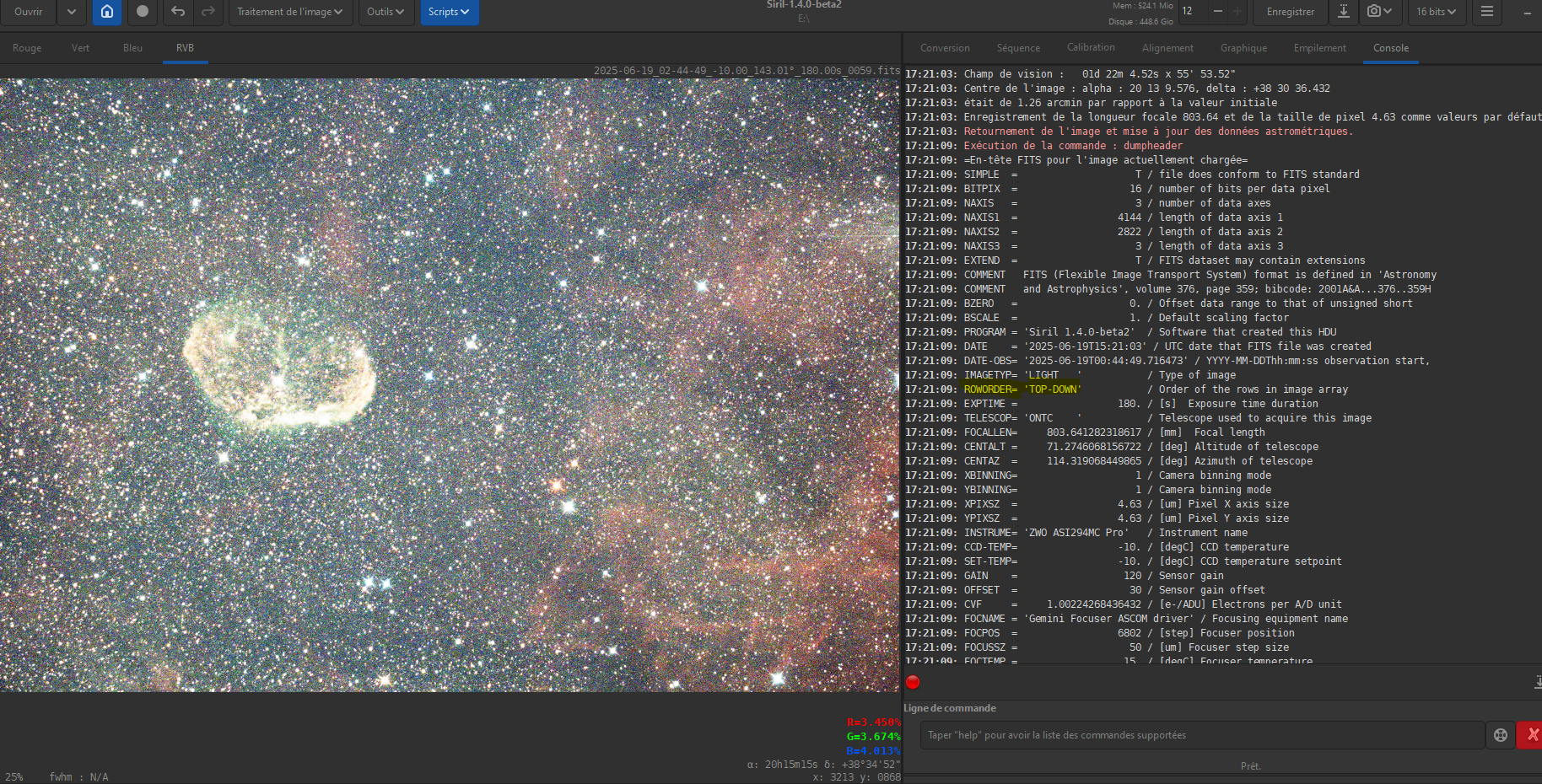The width and height of the screenshot is (1542, 784).
Task: Click the Ouvrir button
Action: [29, 12]
